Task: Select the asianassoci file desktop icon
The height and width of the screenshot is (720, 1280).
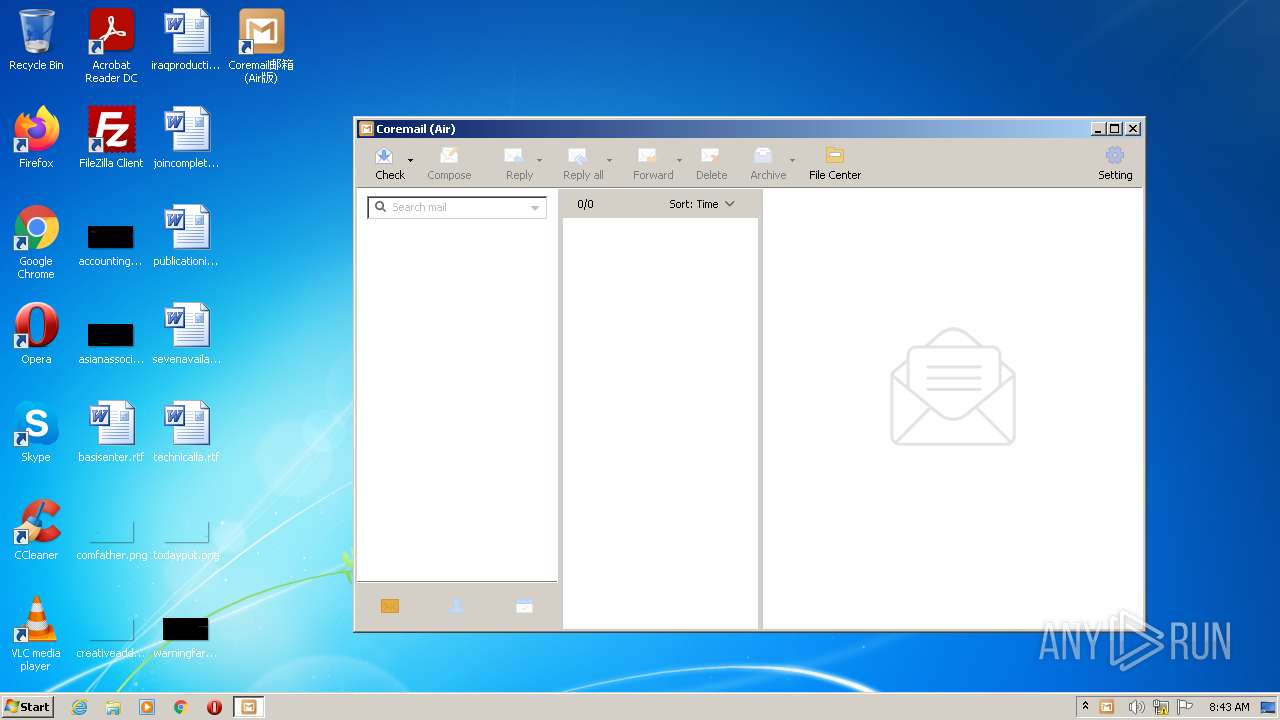Action: tap(111, 344)
